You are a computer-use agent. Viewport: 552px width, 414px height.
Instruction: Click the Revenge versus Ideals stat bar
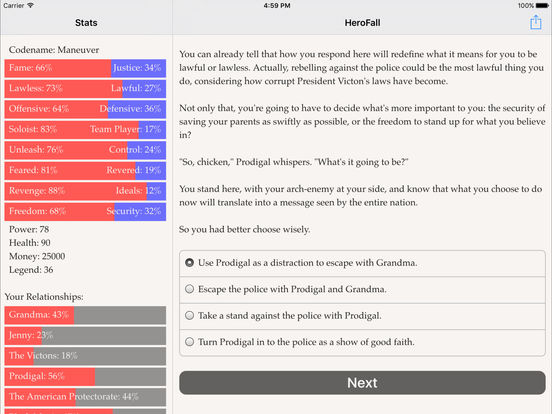(85, 191)
